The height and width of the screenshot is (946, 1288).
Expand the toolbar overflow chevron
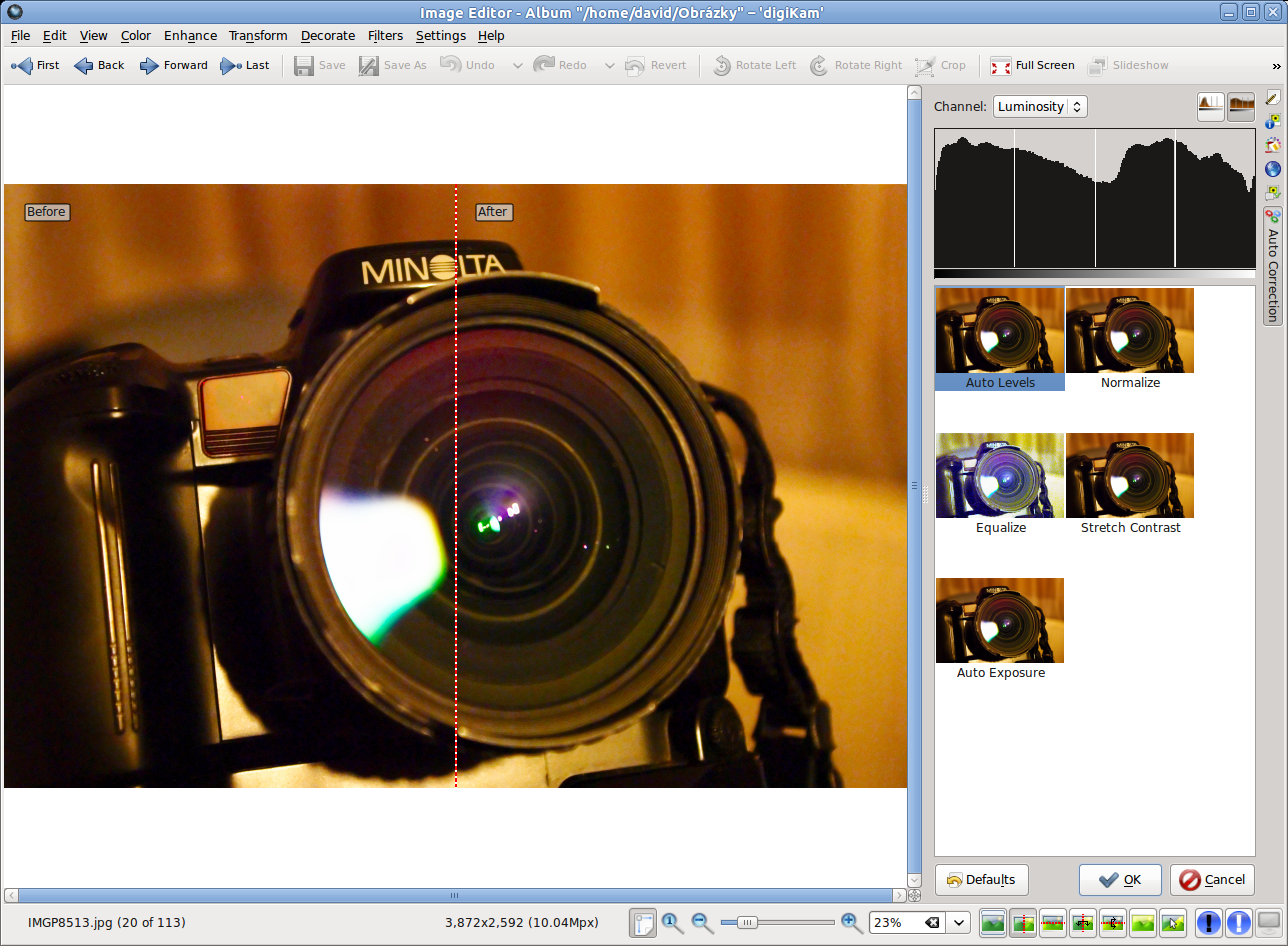click(x=1277, y=66)
